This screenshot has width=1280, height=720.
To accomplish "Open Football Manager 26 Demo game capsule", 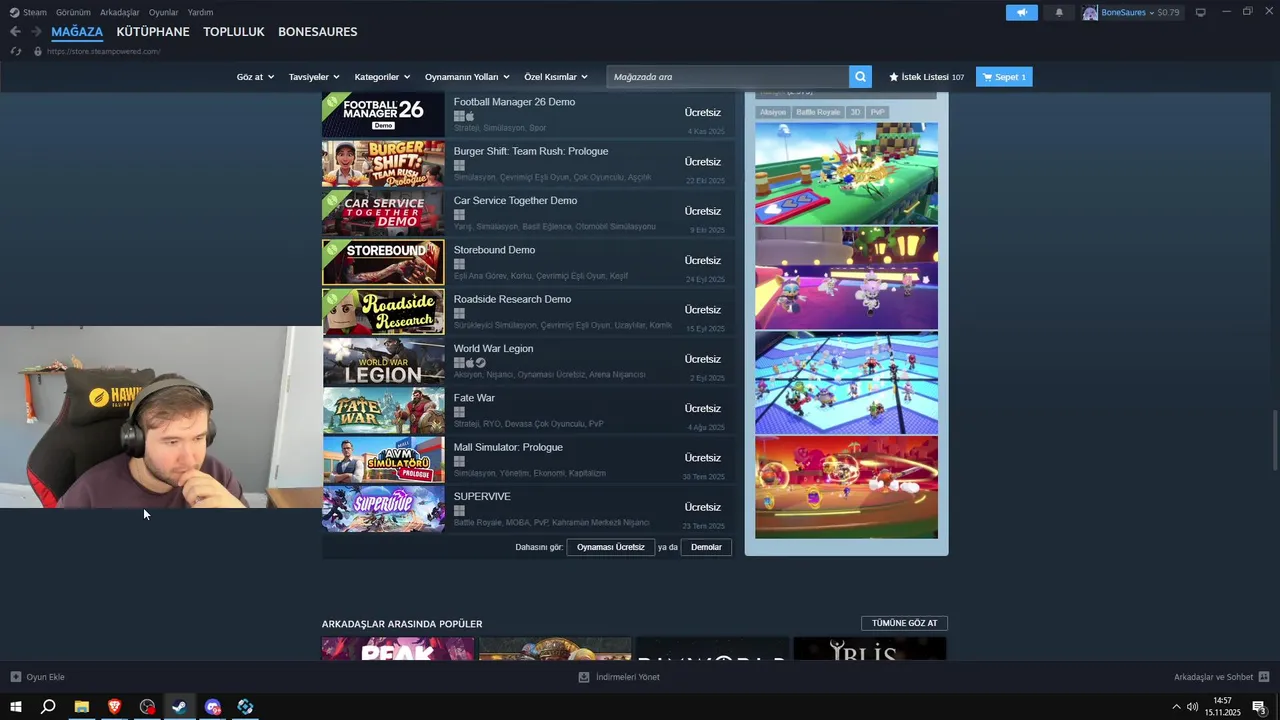I will pyautogui.click(x=383, y=113).
